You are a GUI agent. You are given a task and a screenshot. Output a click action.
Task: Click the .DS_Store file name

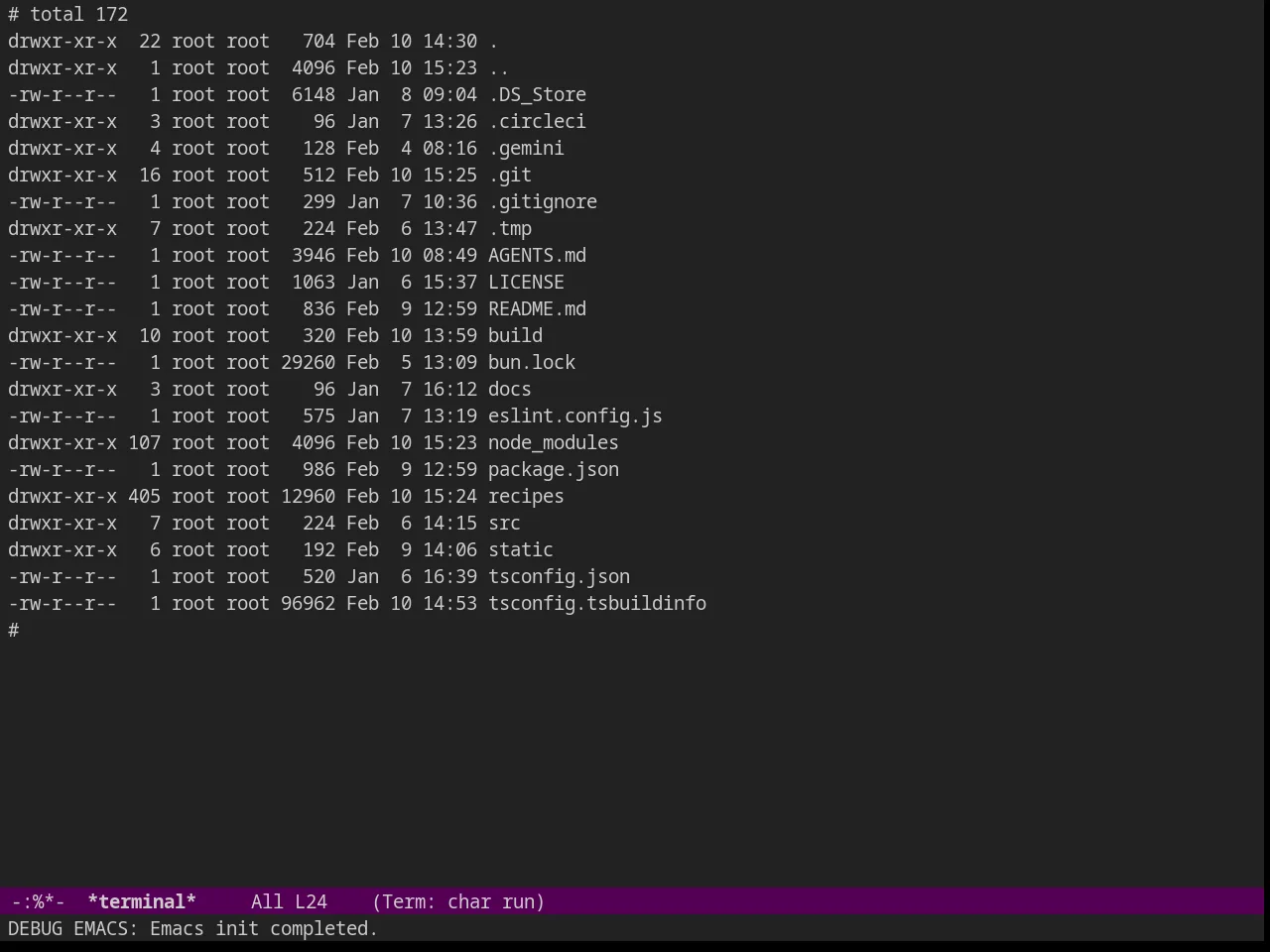[x=537, y=94]
